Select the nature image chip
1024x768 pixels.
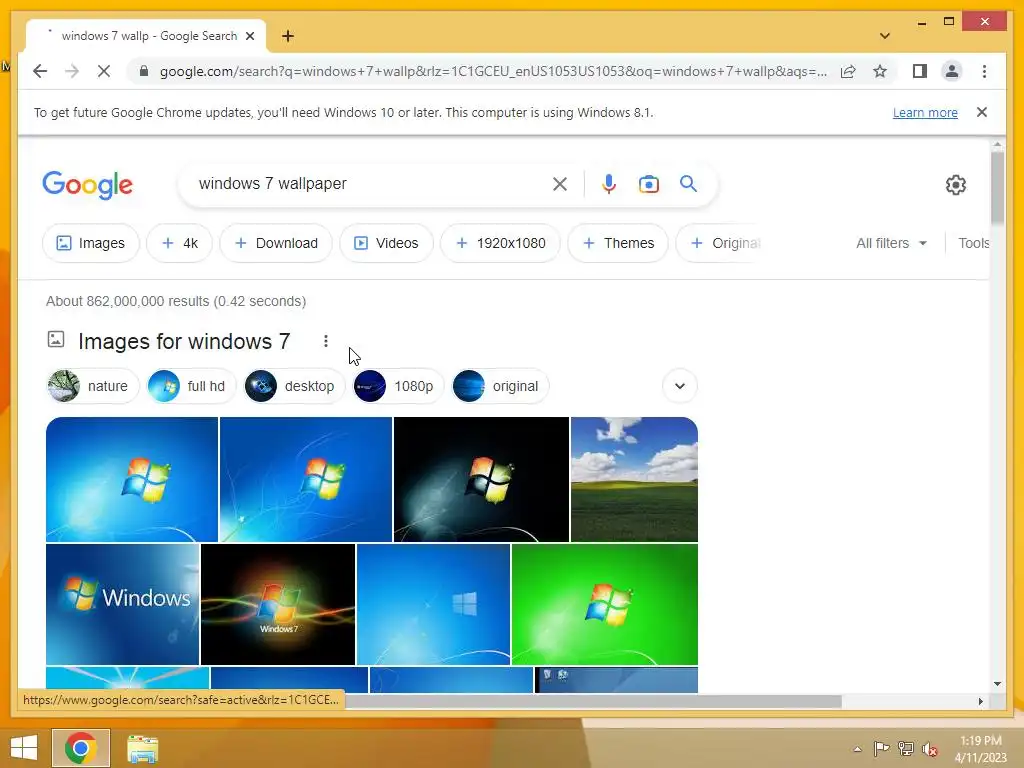(x=93, y=386)
